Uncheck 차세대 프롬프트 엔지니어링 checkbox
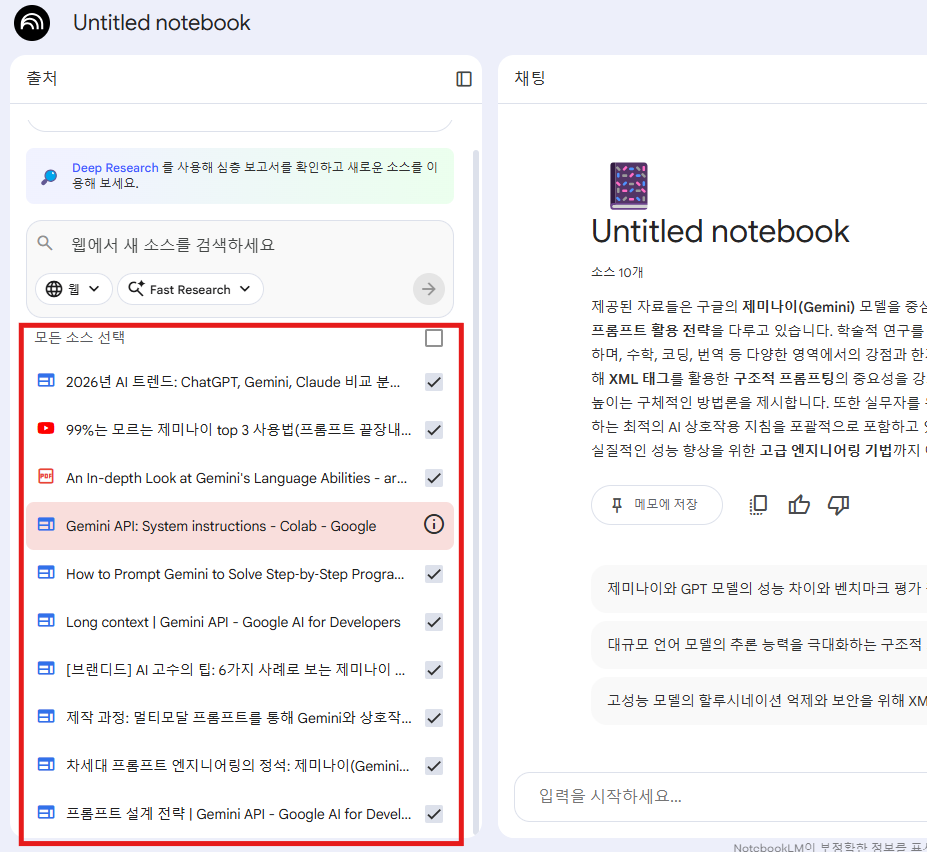927x852 pixels. pyautogui.click(x=434, y=766)
